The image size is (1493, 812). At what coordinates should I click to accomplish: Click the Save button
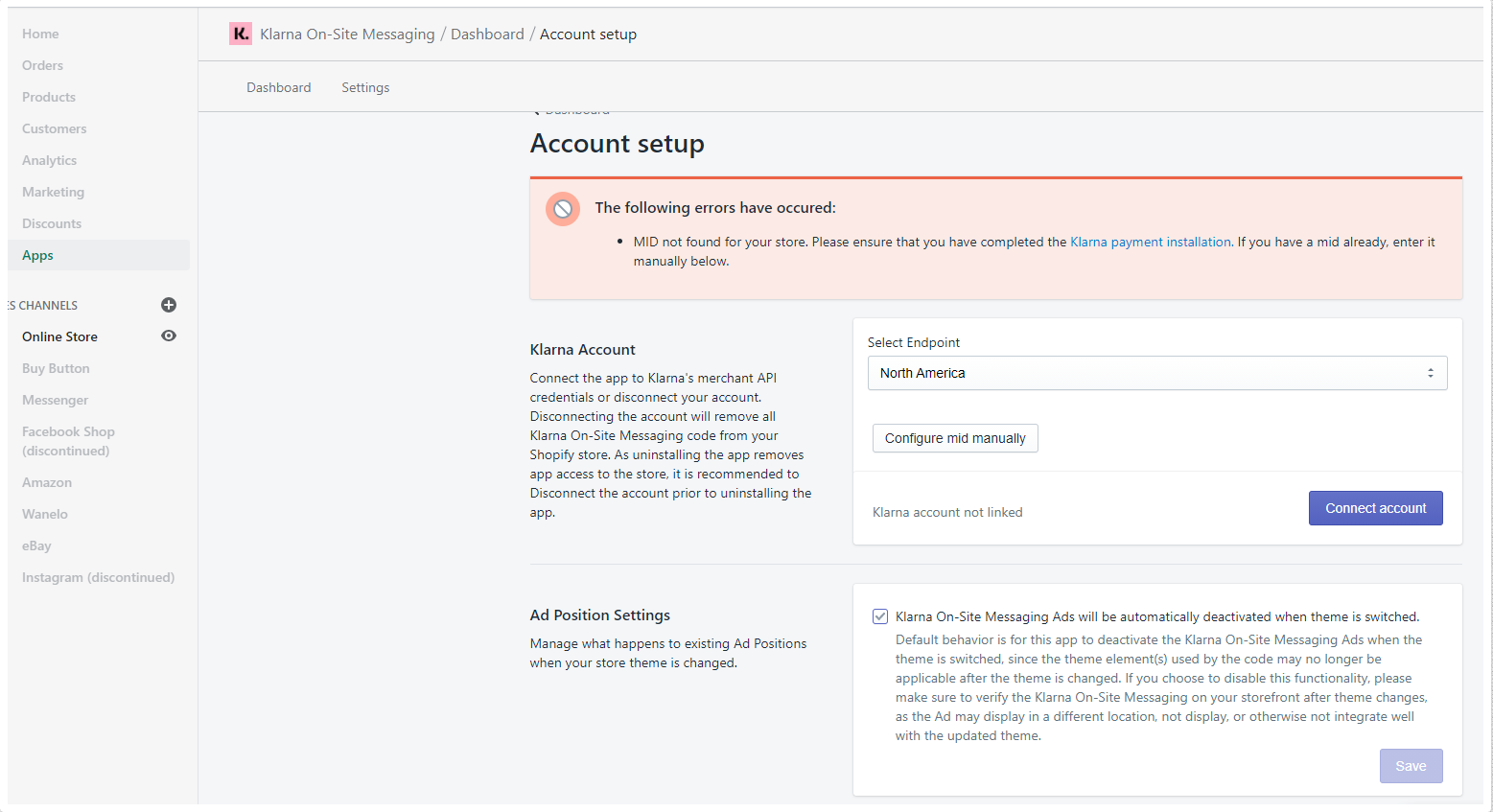pos(1411,766)
